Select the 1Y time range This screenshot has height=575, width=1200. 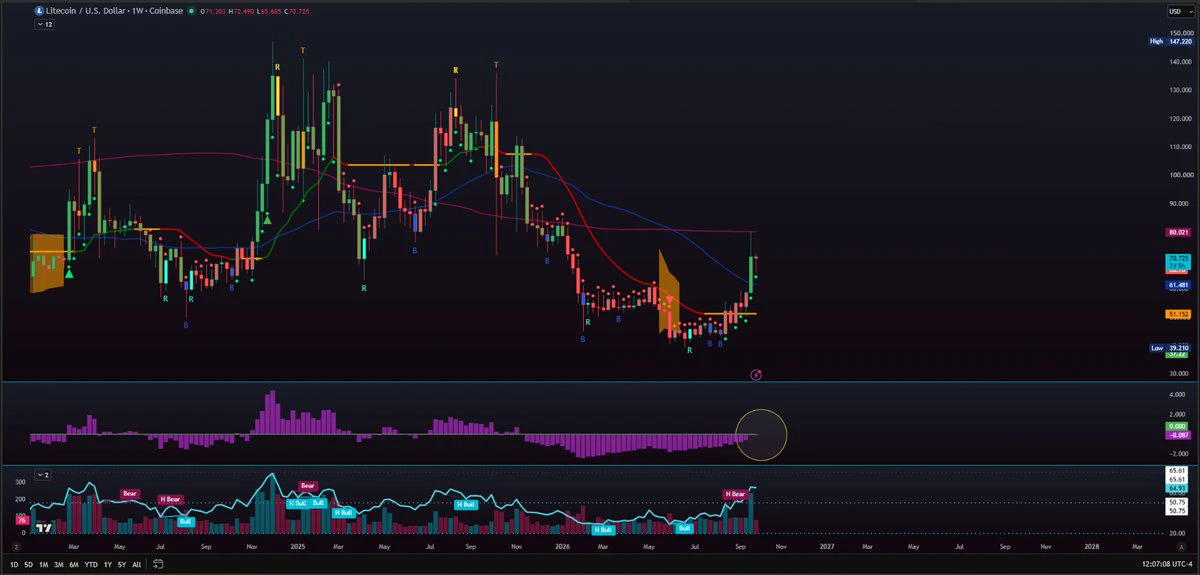(x=107, y=565)
